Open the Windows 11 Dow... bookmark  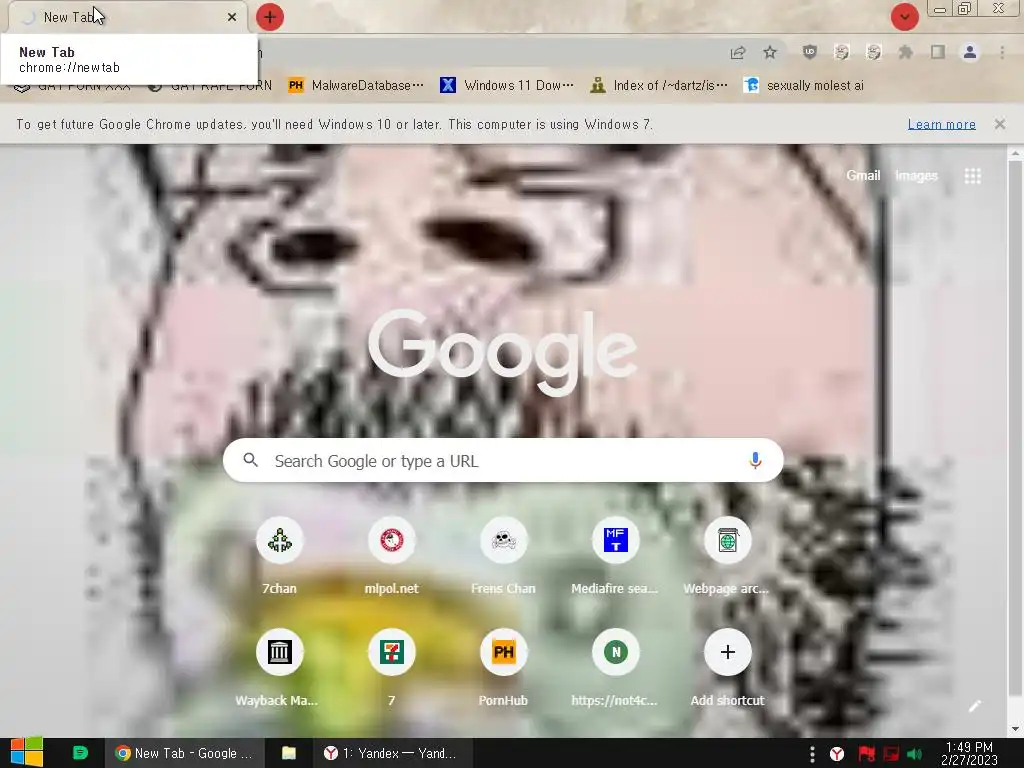coord(507,86)
